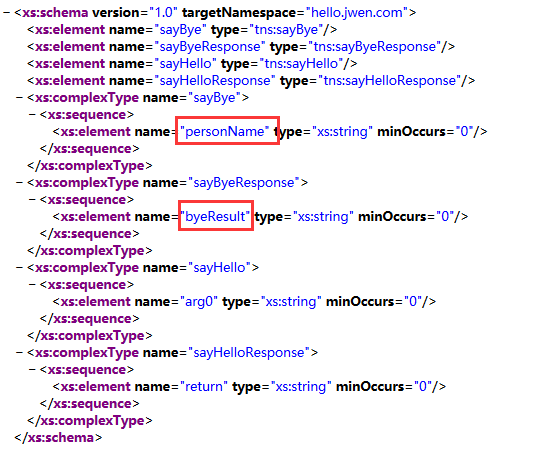Click minOccurs value "0" on arg0 line
This screenshot has height=475, width=541.
point(413,302)
